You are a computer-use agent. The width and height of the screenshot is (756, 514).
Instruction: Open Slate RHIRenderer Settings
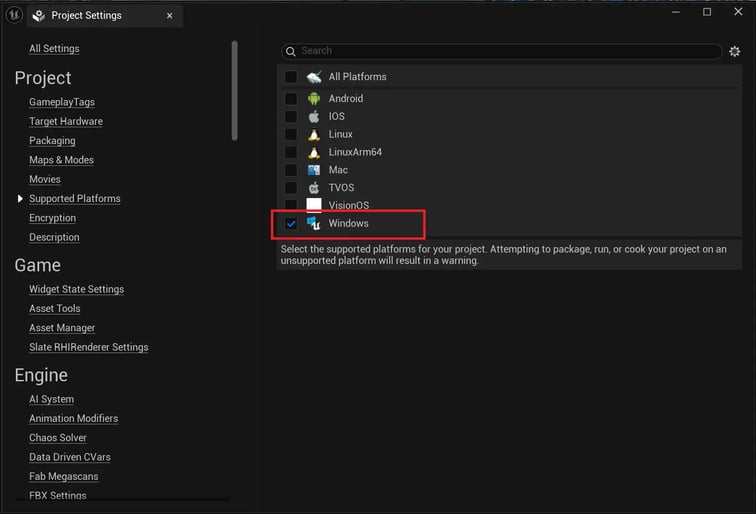click(89, 347)
